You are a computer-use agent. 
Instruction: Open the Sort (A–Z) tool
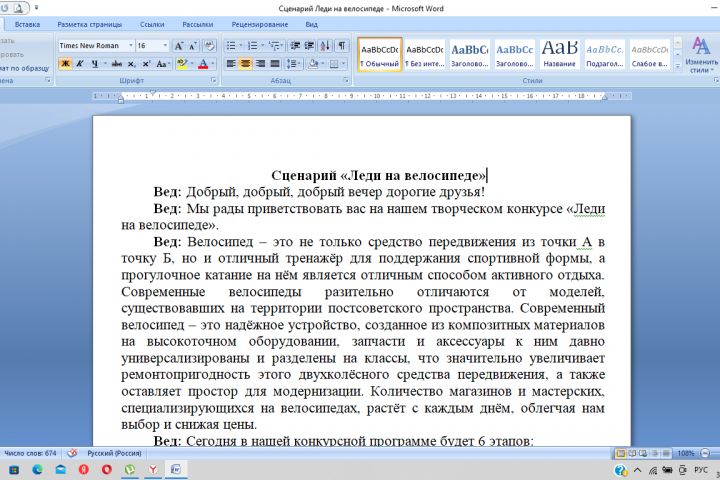(325, 45)
